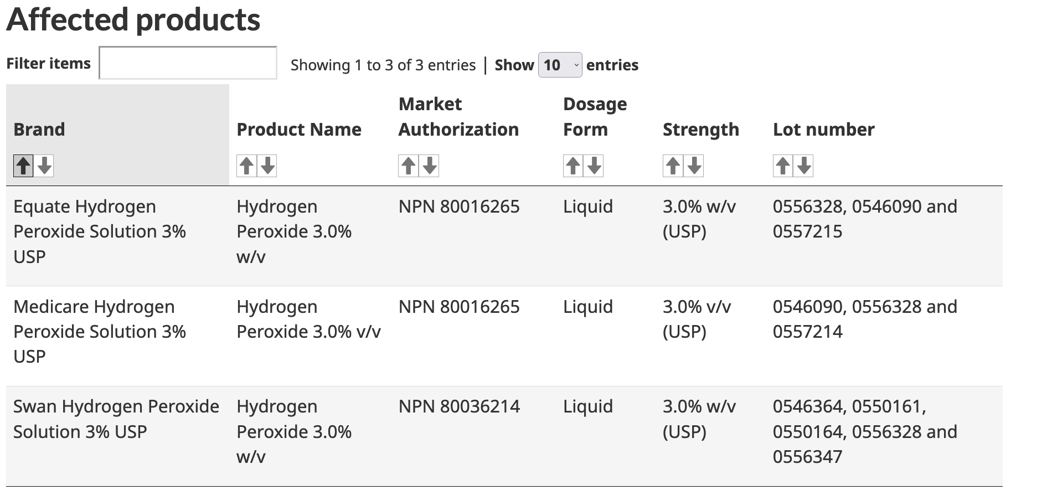1052x500 pixels.
Task: Select the Medicare Hydrogen Peroxide brand cell
Action: 99,331
